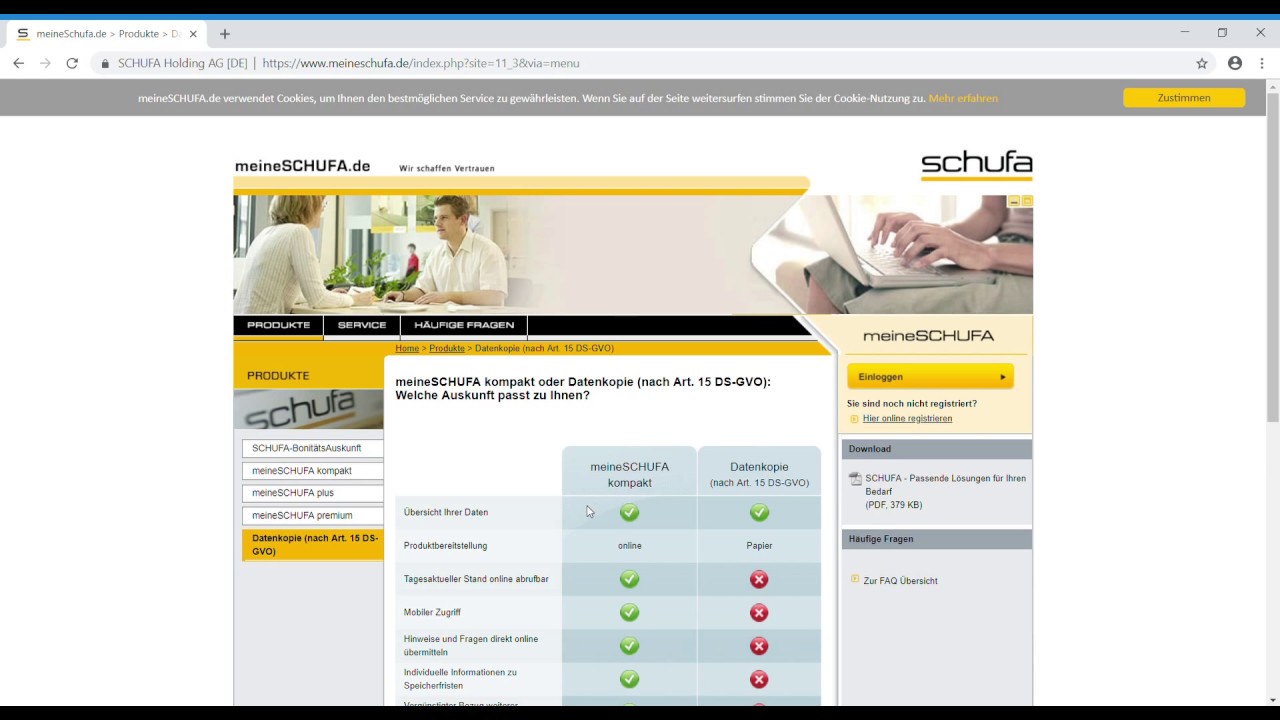Click the browser forward arrow

[45, 63]
